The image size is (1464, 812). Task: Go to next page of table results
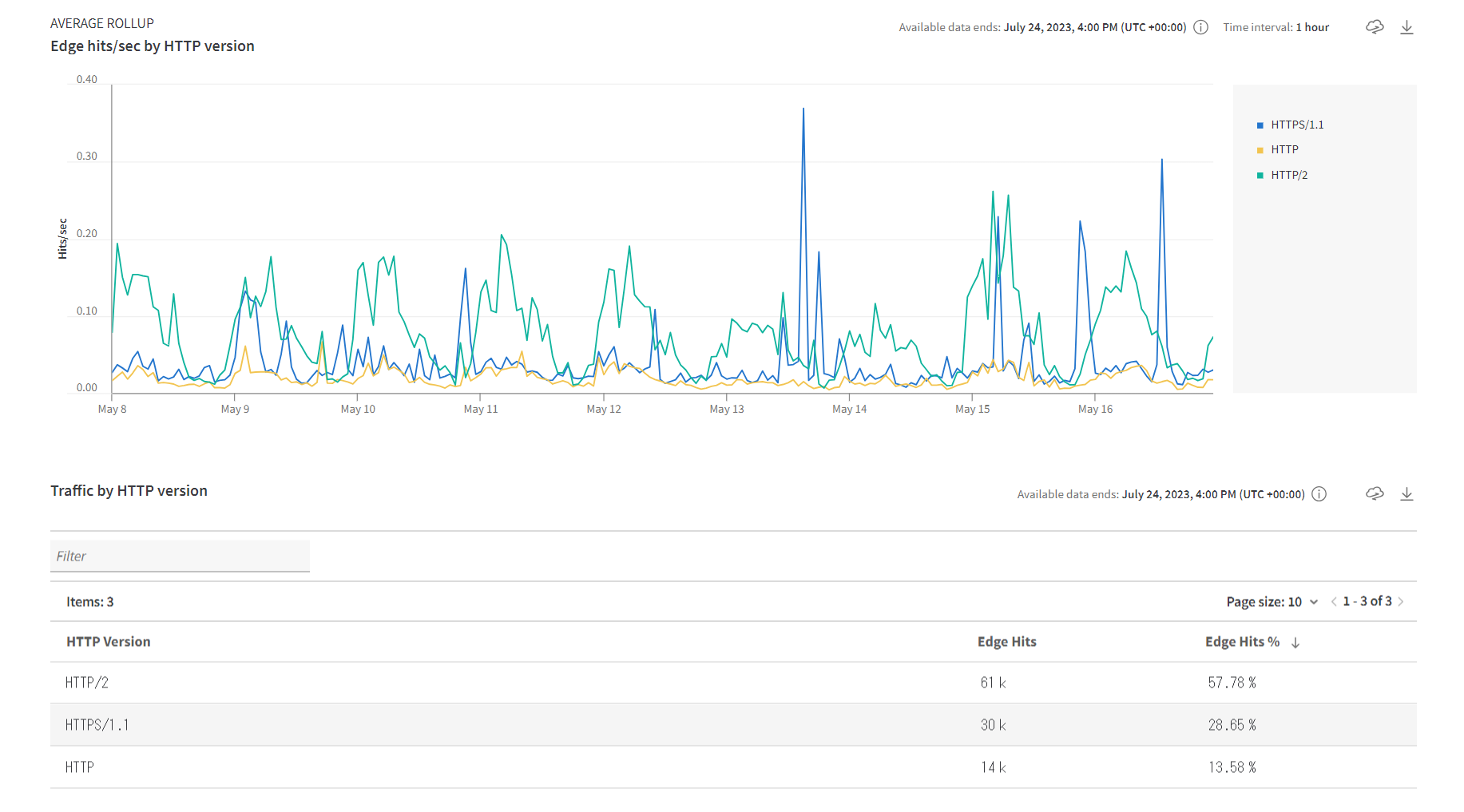point(1402,602)
